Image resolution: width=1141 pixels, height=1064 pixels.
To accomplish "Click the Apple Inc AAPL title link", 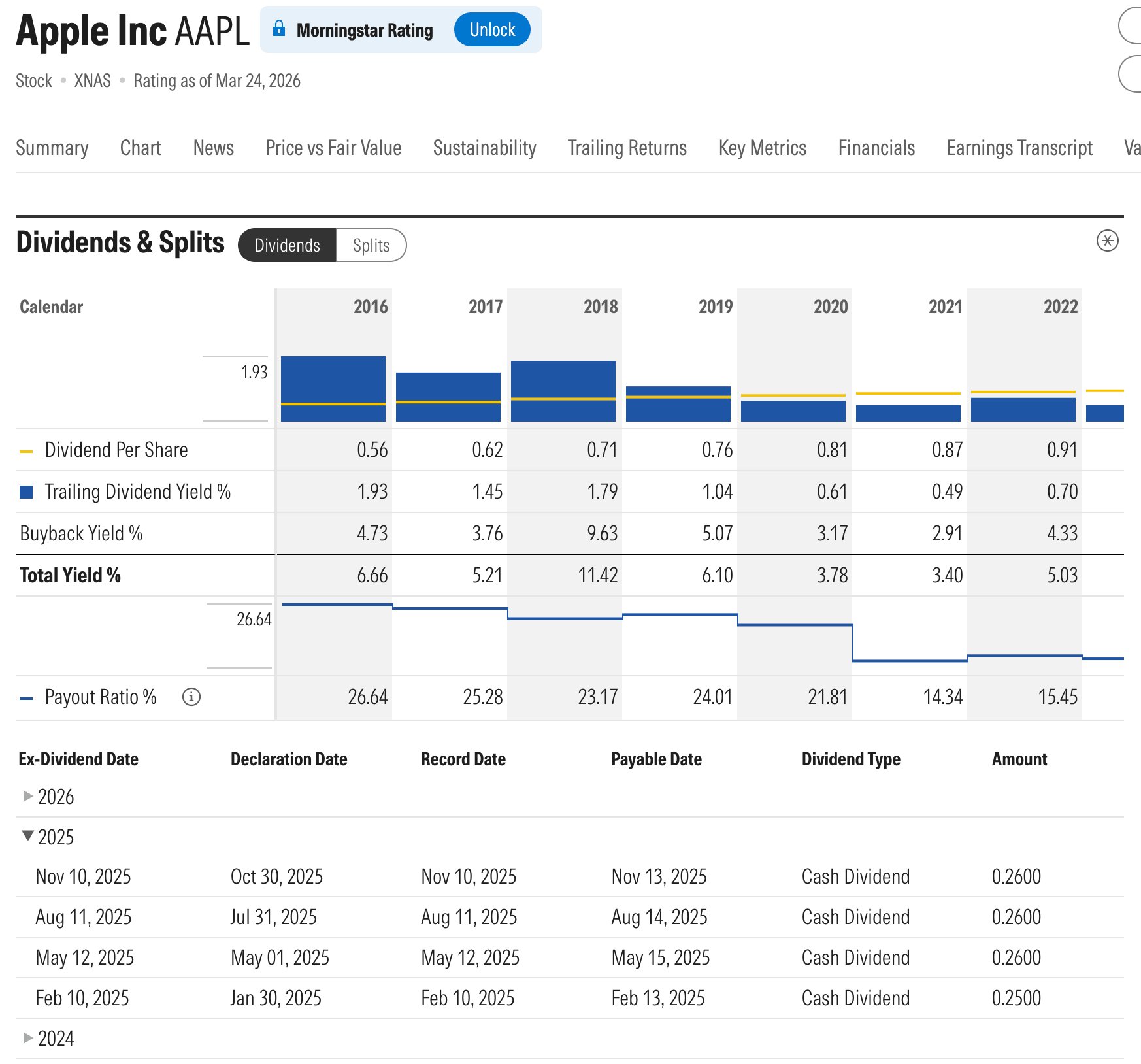I will 132,30.
